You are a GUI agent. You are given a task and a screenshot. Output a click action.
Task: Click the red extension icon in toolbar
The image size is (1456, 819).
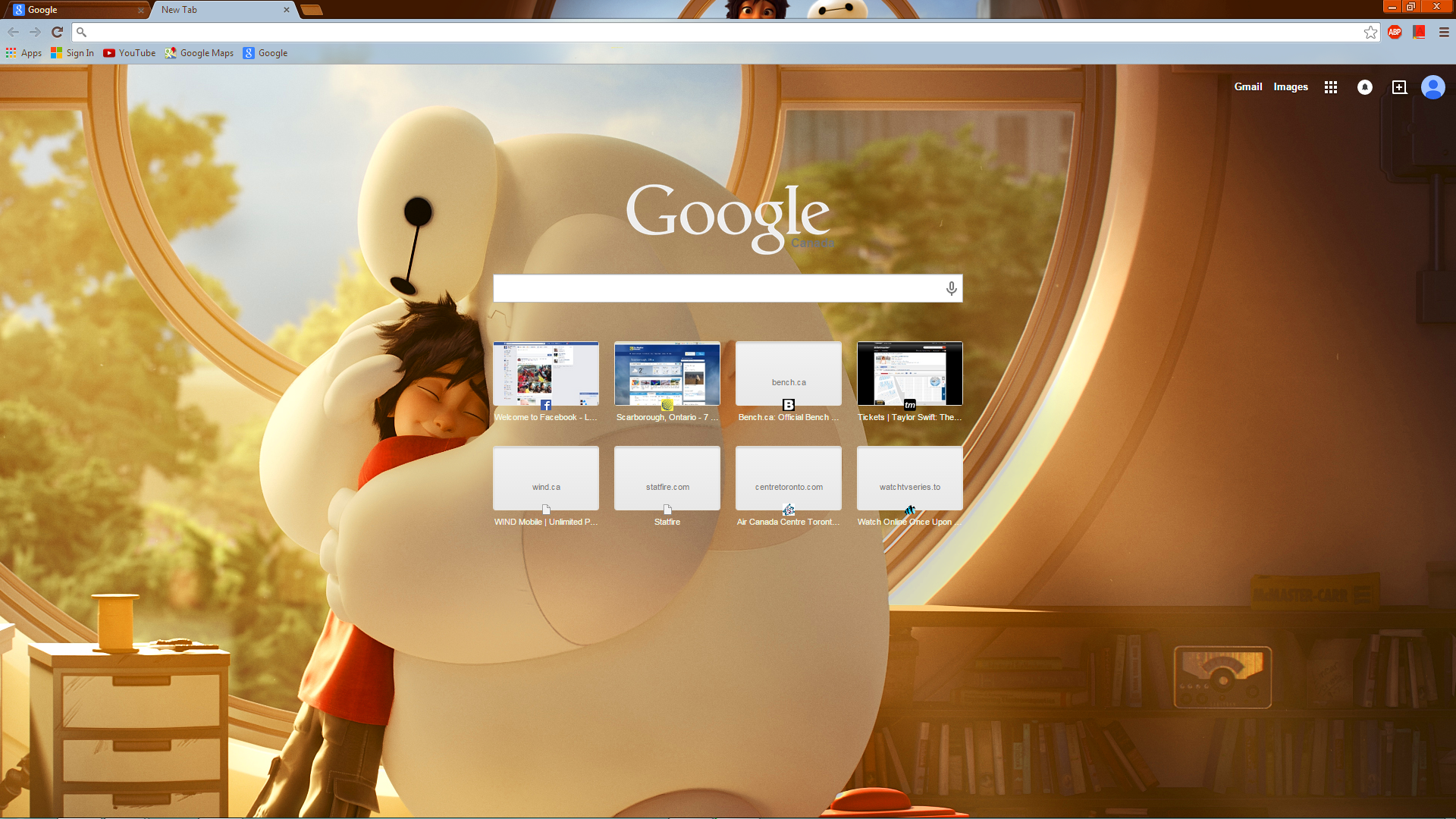(x=1419, y=32)
